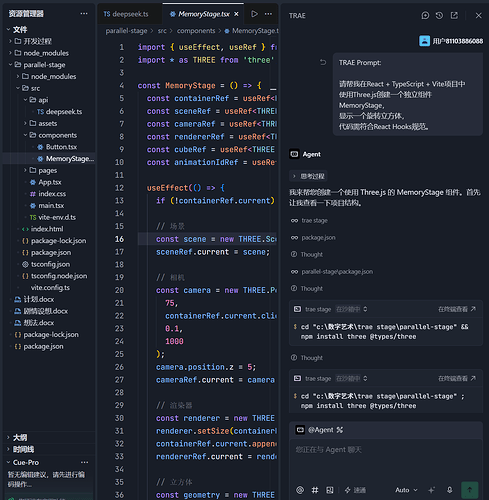Screen dimensions: 489x500
Task: Start a new chat in TRAE panel
Action: tap(425, 15)
